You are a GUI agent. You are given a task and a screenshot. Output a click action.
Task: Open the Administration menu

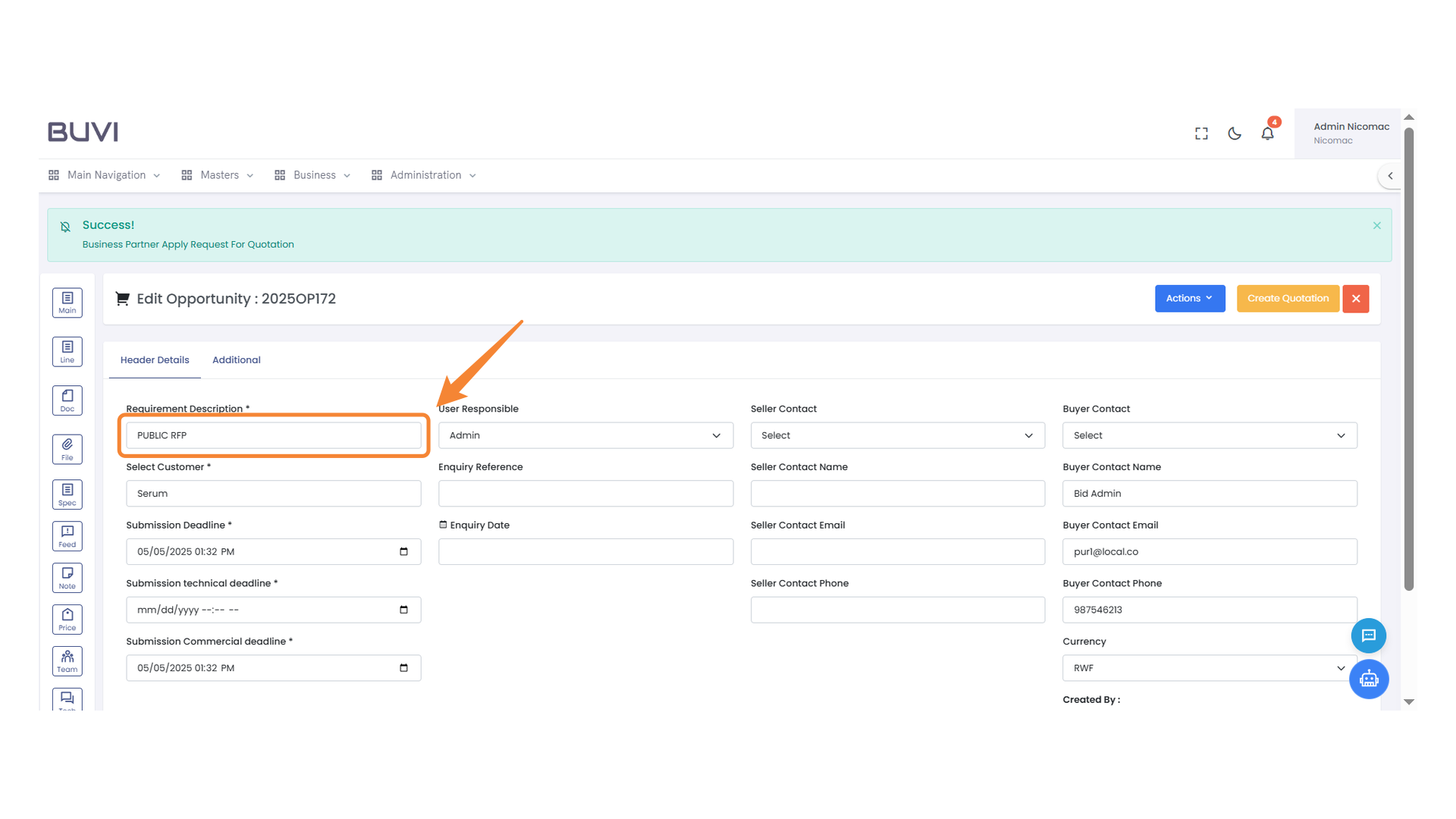[x=424, y=174]
